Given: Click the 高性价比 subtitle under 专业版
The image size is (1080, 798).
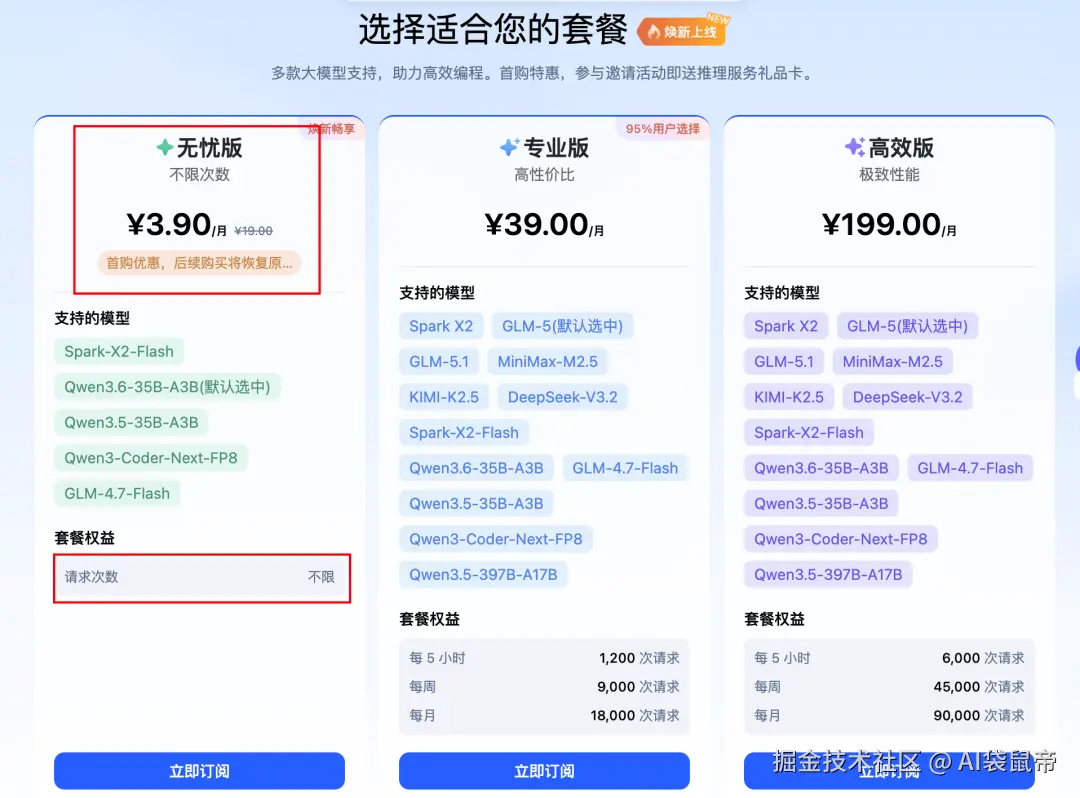Looking at the screenshot, I should coord(544,175).
